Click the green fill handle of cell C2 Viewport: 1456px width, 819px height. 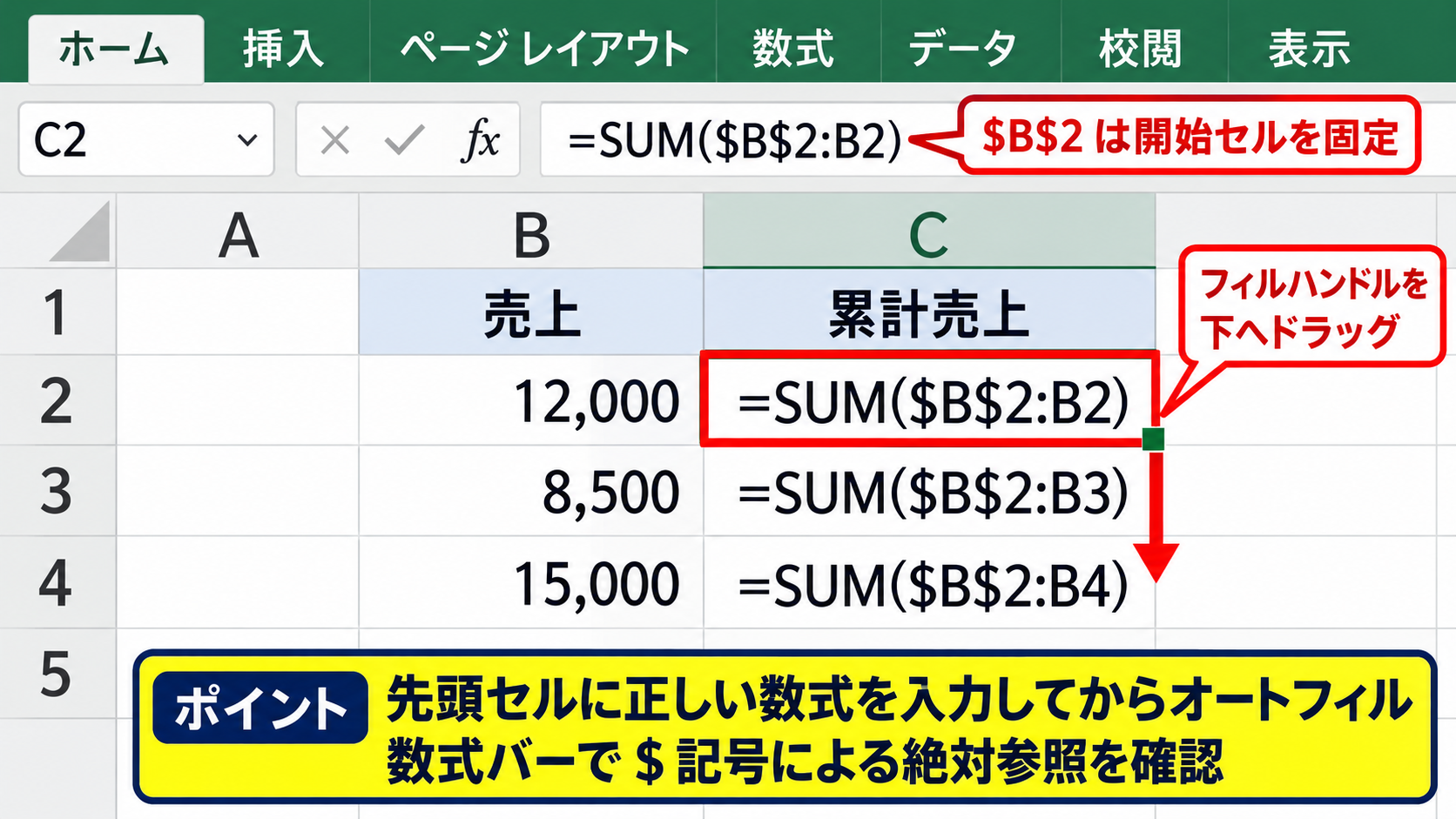1153,440
